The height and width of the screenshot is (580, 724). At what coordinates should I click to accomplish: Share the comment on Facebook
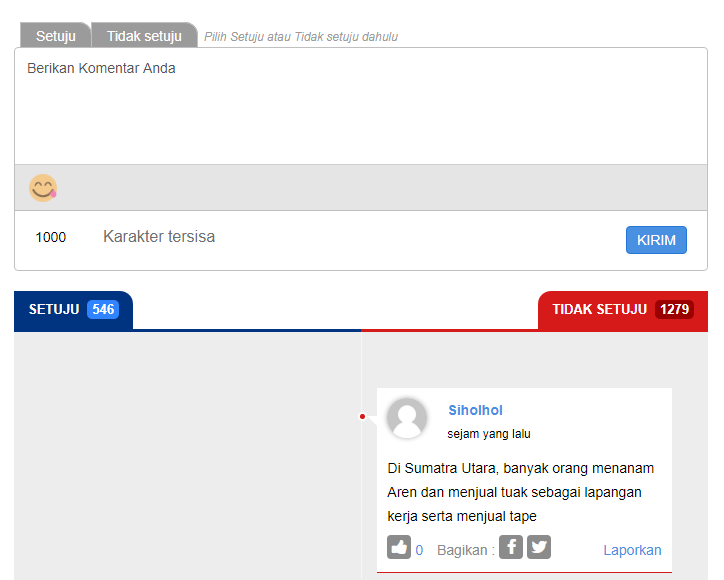tap(511, 548)
